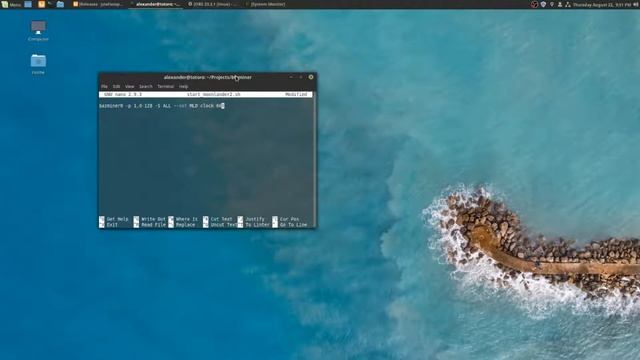
Task: Open the View menu in the terminal
Action: pos(129,87)
